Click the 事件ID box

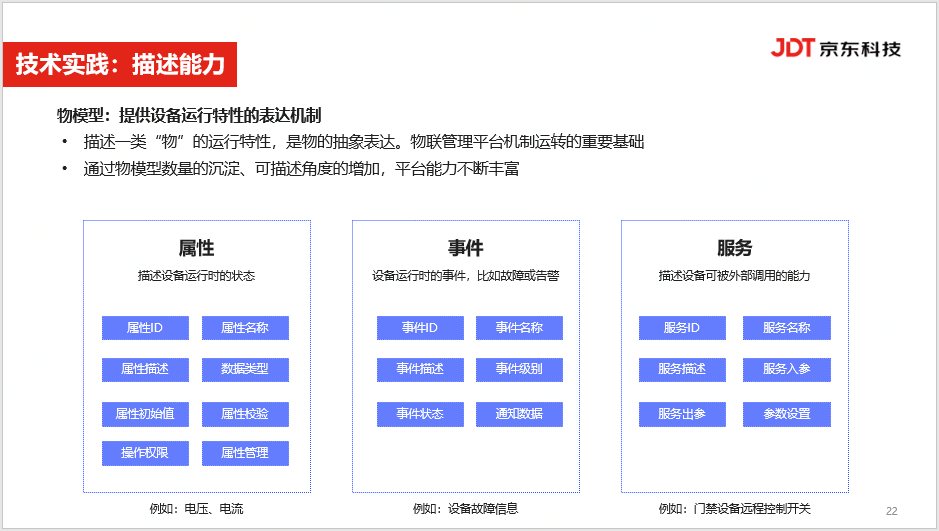point(420,328)
